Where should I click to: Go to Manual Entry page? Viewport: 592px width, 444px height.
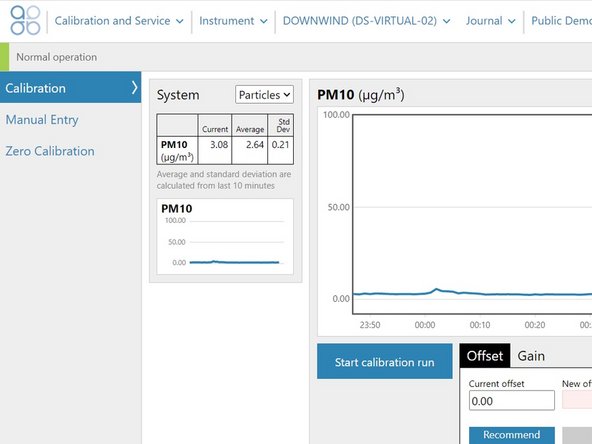42,120
